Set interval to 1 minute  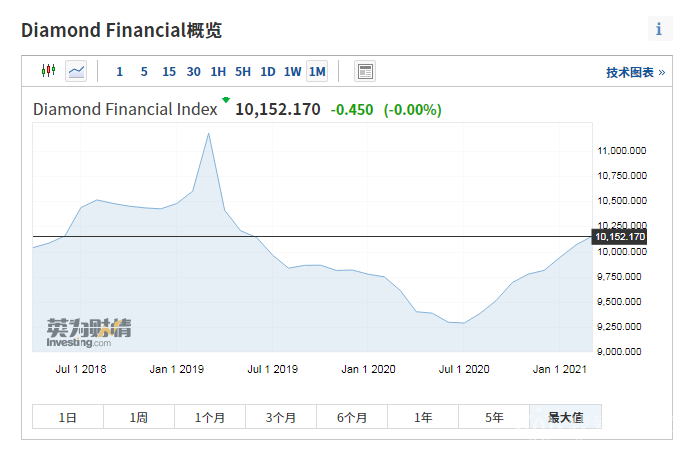pyautogui.click(x=120, y=71)
